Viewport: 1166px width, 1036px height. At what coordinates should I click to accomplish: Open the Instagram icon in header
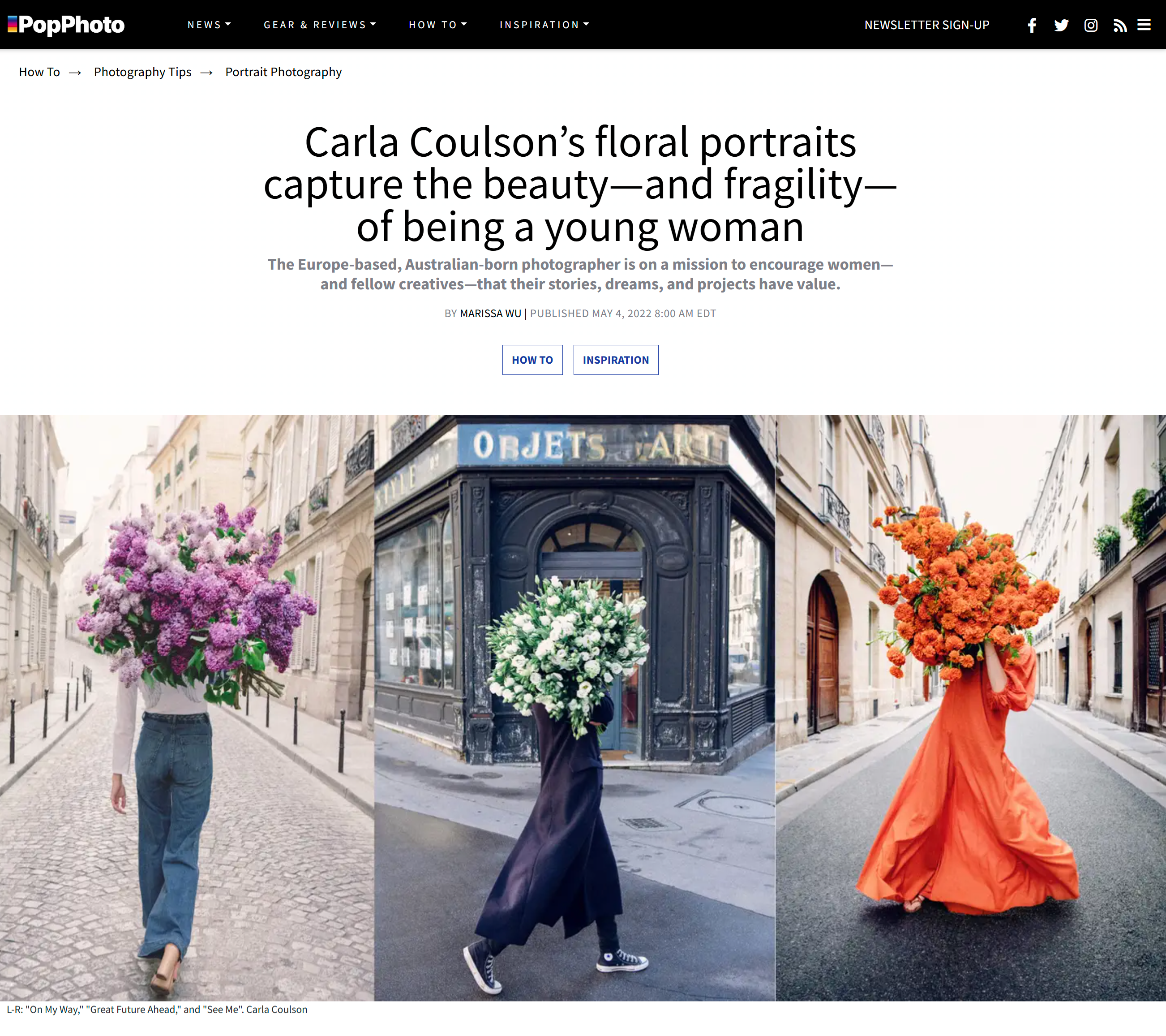coord(1091,25)
